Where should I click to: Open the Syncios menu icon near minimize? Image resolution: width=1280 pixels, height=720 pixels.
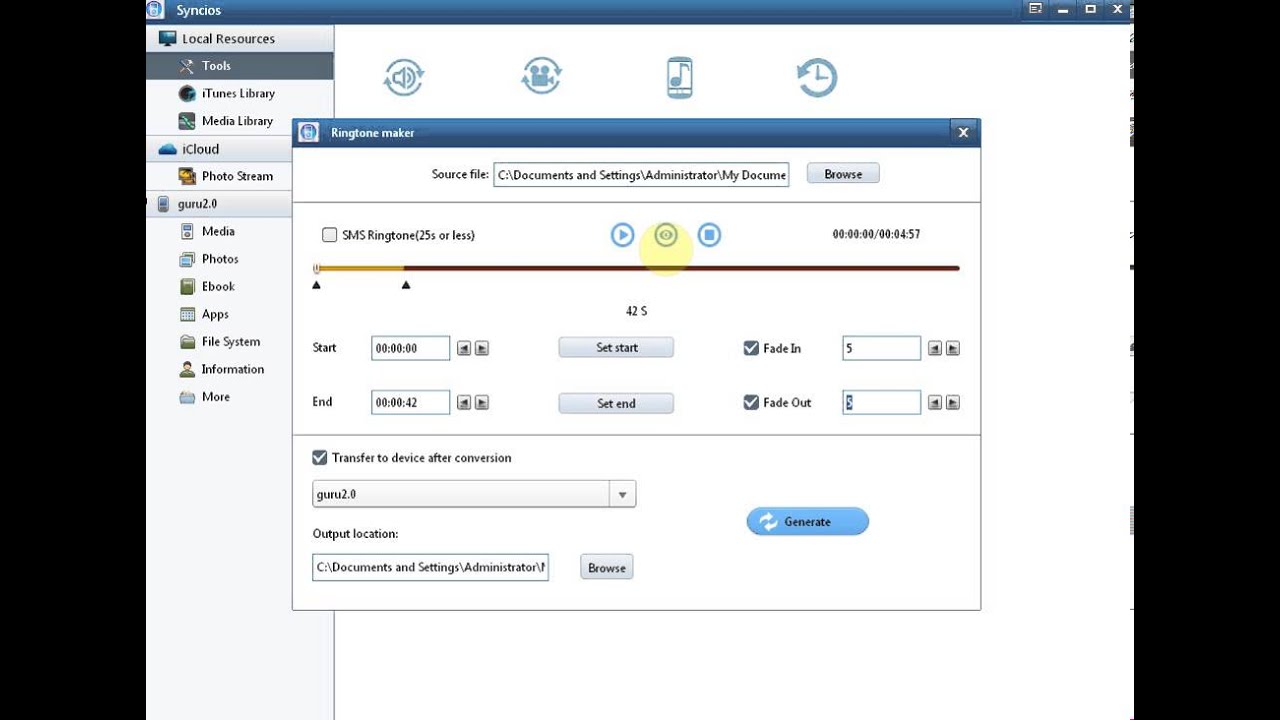(1035, 9)
